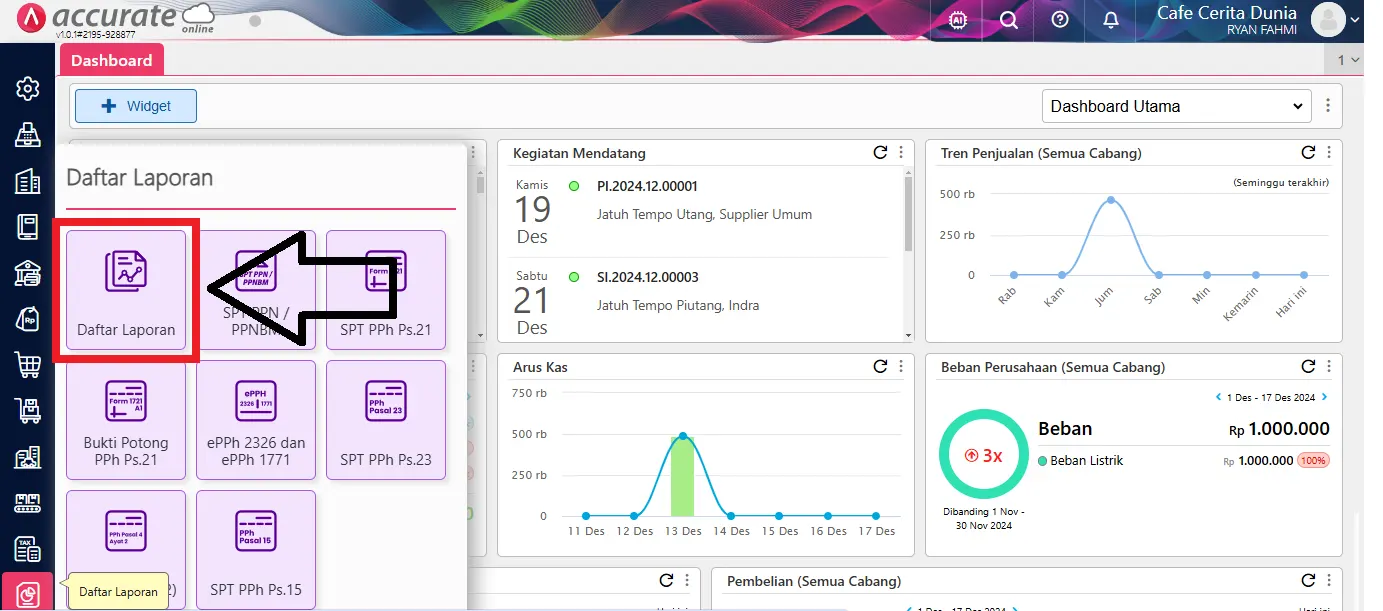Click the AI chip icon in header

[x=957, y=20]
